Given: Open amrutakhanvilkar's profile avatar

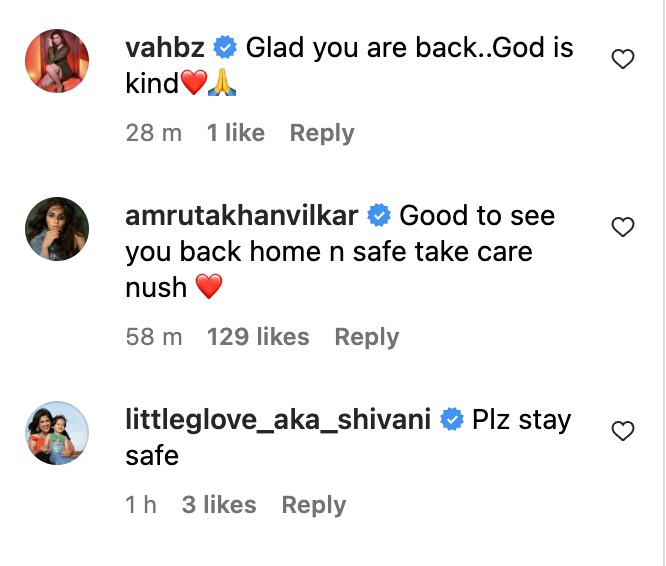Looking at the screenshot, I should tap(57, 229).
